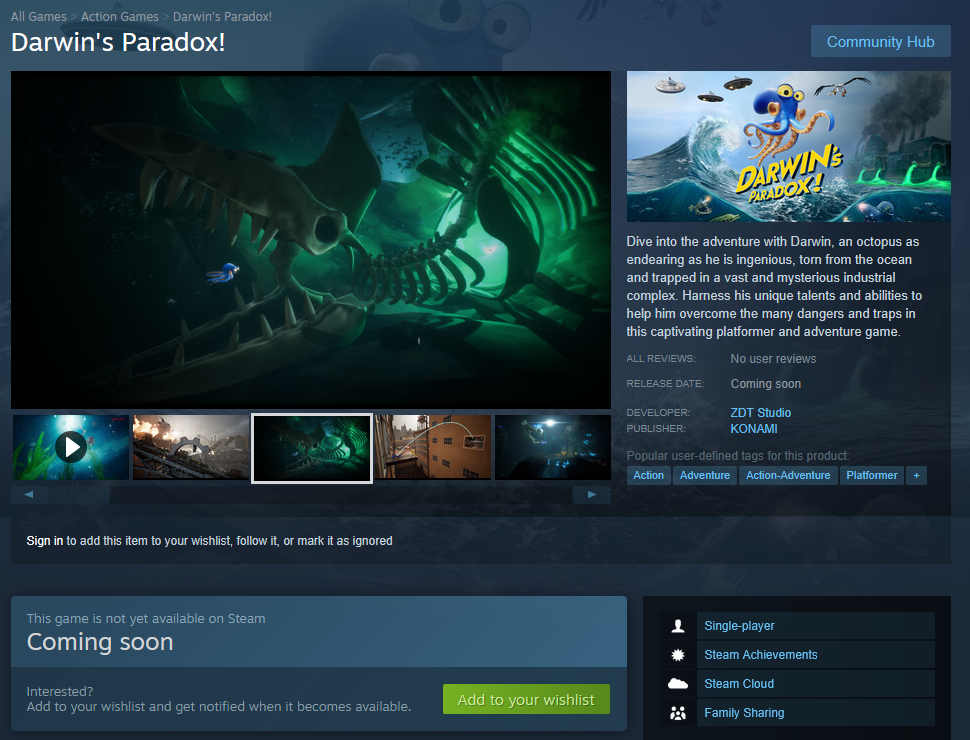Open publisher KONAMI page
This screenshot has width=970, height=740.
tap(753, 429)
